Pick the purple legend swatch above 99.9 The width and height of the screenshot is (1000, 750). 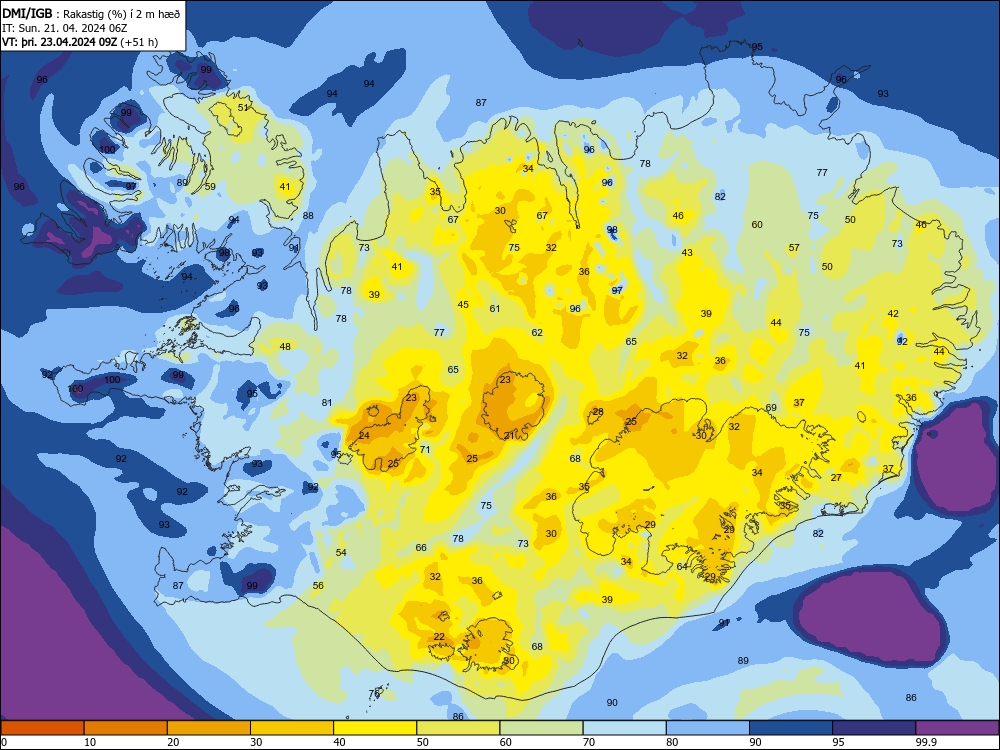pyautogui.click(x=957, y=728)
